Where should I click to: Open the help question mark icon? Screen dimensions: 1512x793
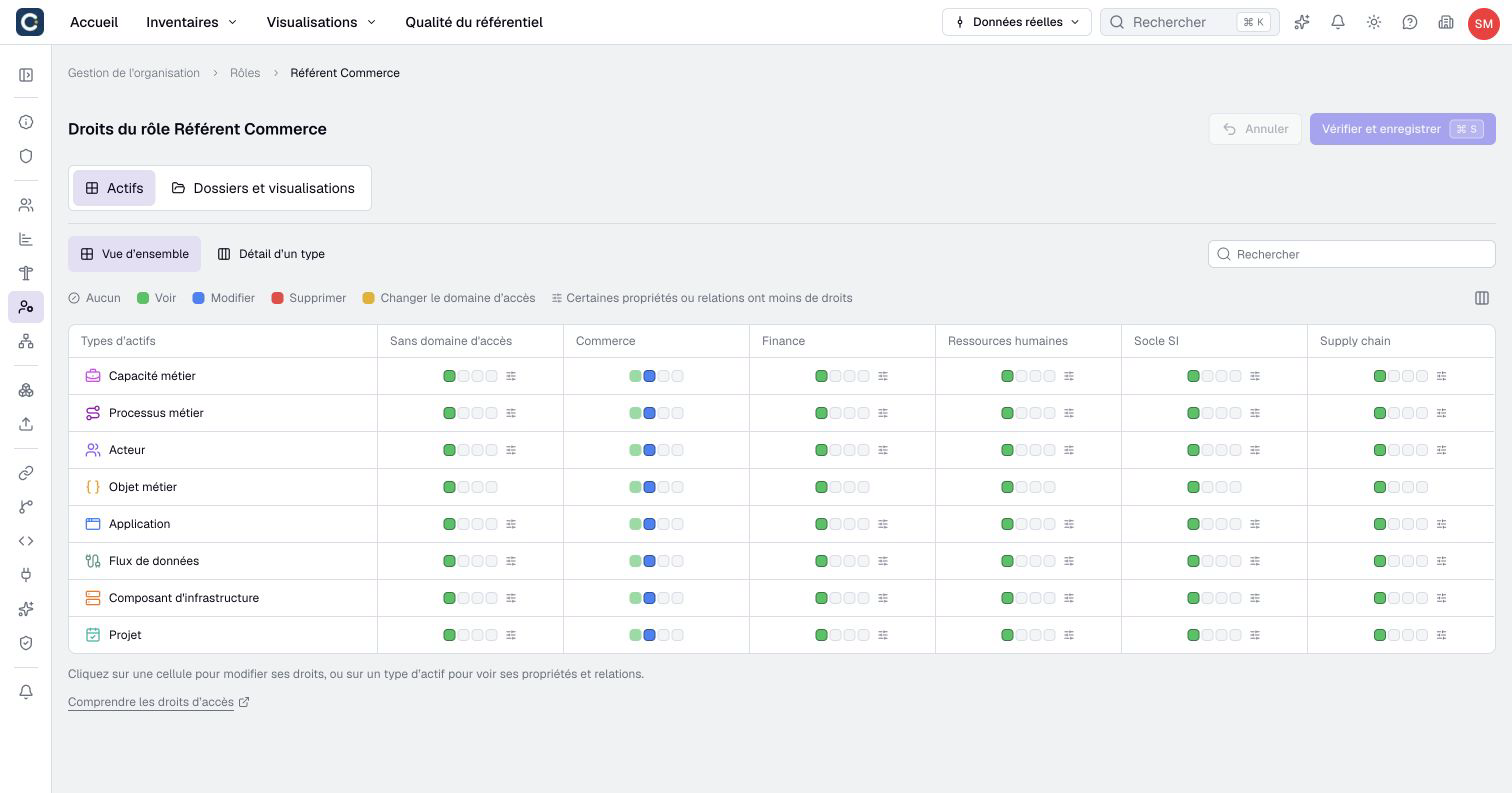coord(1410,22)
